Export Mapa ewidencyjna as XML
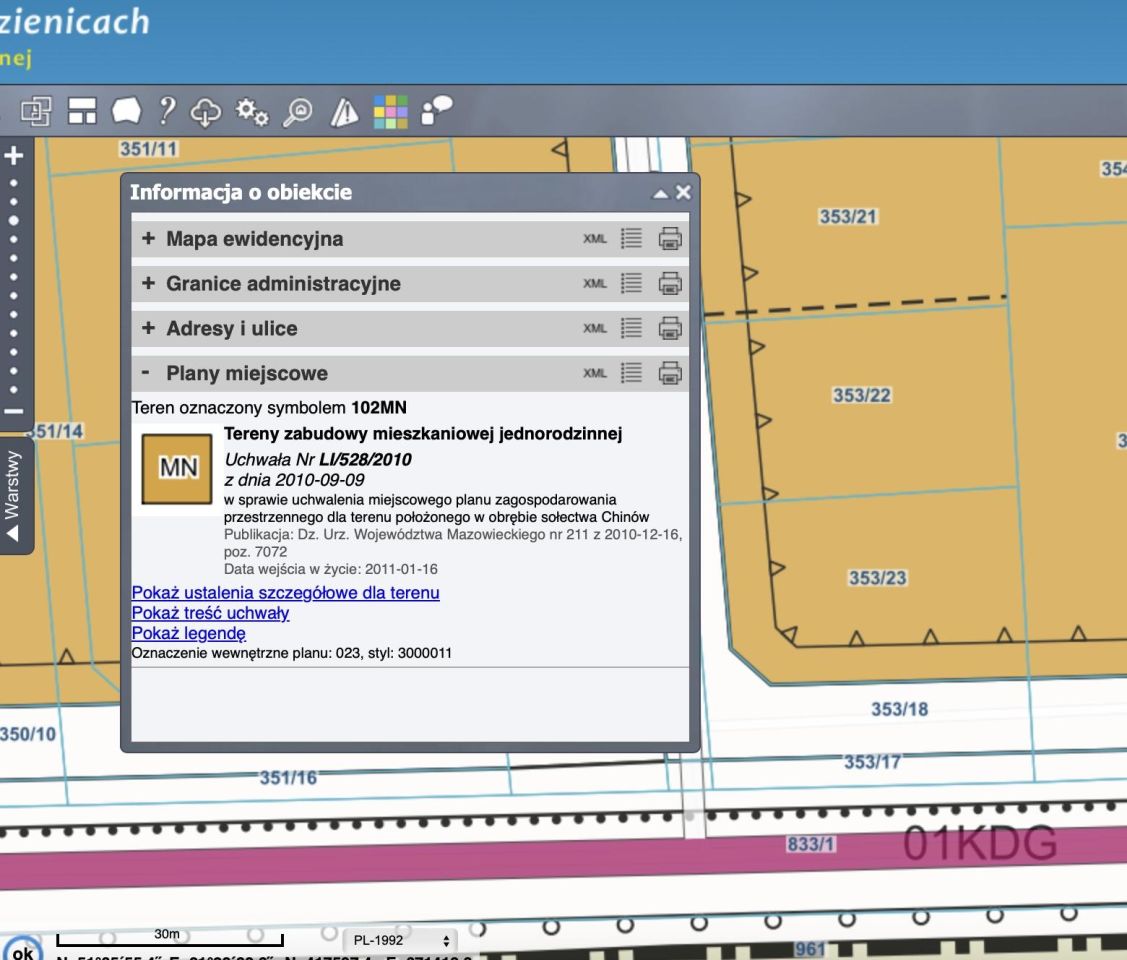The width and height of the screenshot is (1127, 960). 595,239
